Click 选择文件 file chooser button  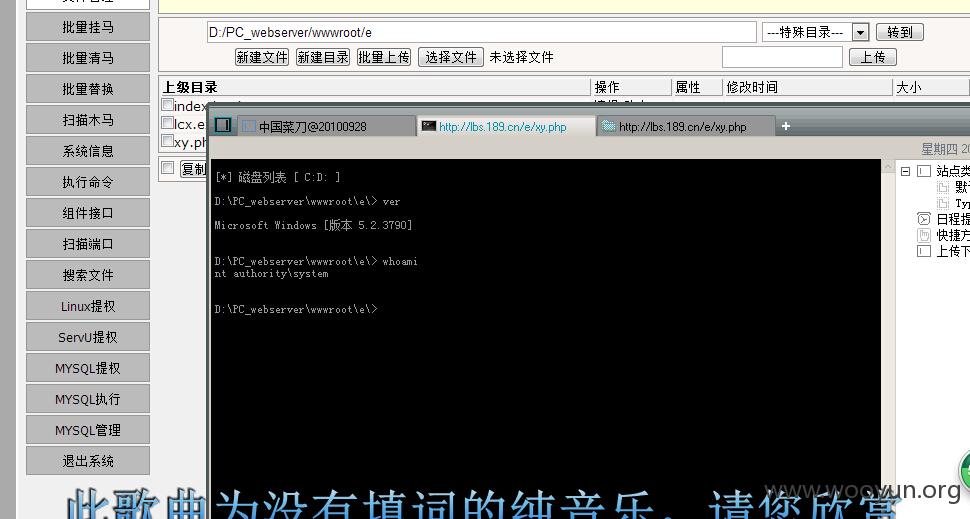tap(450, 57)
